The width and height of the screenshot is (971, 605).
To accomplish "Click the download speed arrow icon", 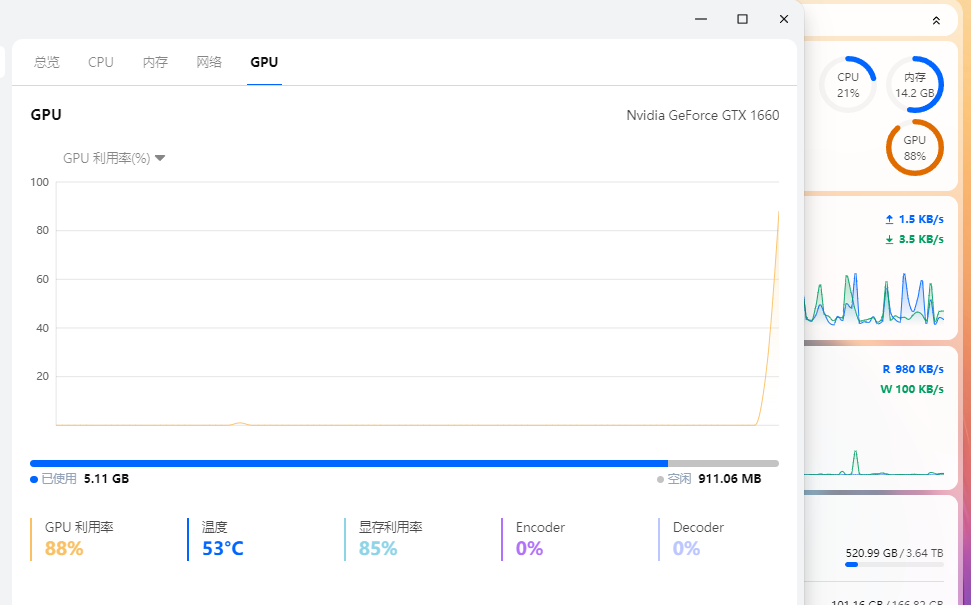I will (888, 240).
